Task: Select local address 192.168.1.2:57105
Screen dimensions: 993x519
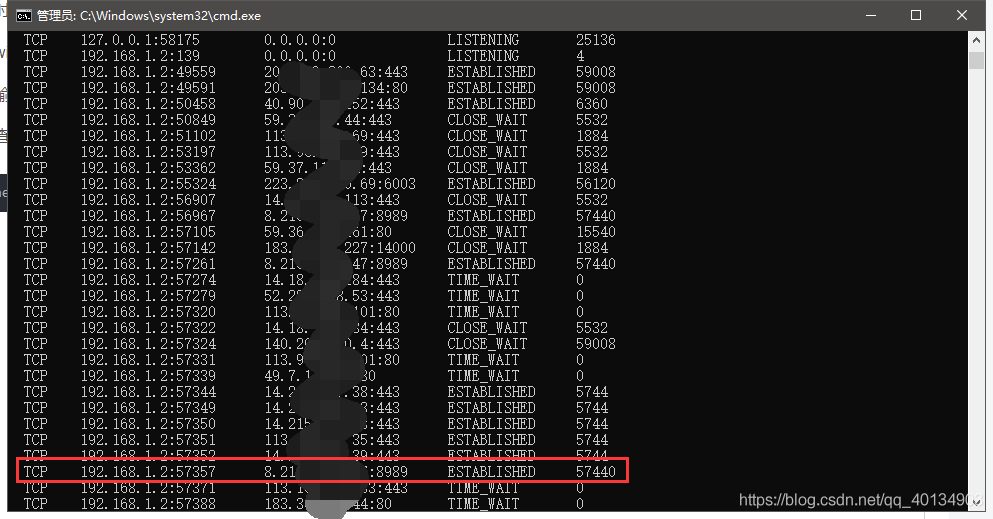Action: click(148, 232)
